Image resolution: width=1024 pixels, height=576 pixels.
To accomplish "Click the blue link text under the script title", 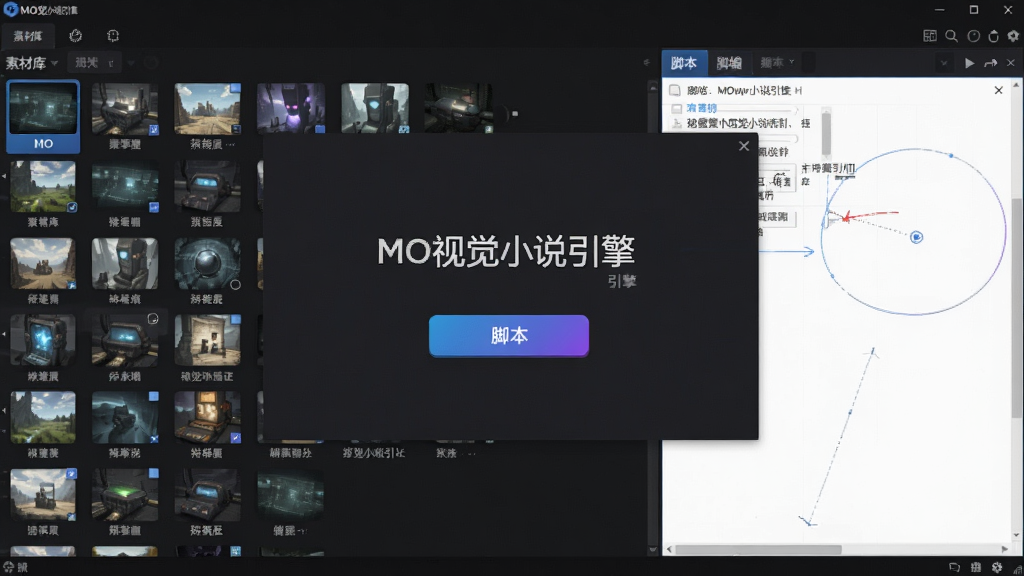I will tap(701, 108).
